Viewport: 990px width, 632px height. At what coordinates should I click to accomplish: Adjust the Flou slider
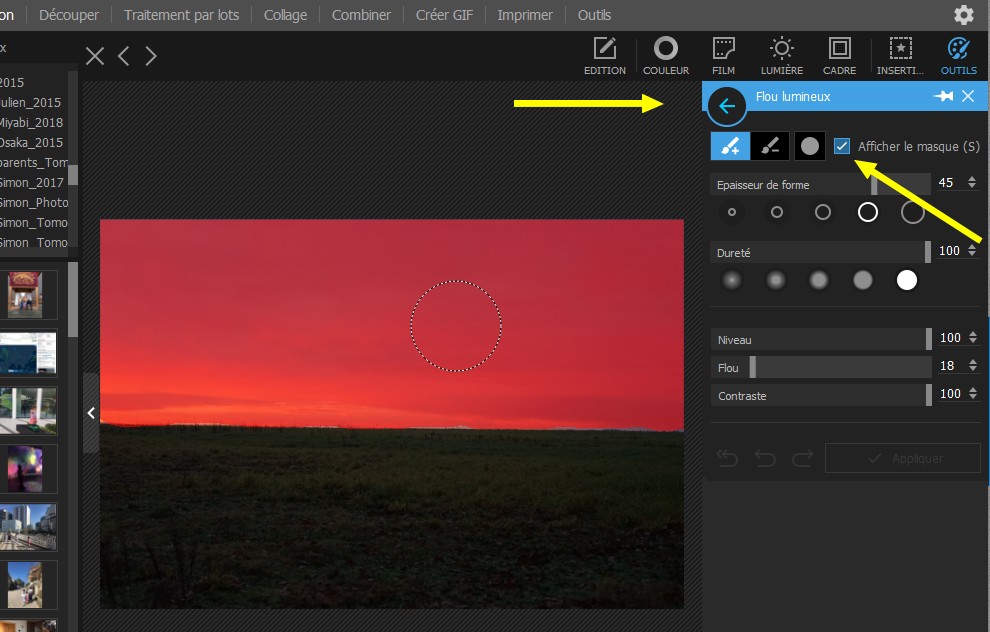tap(821, 367)
